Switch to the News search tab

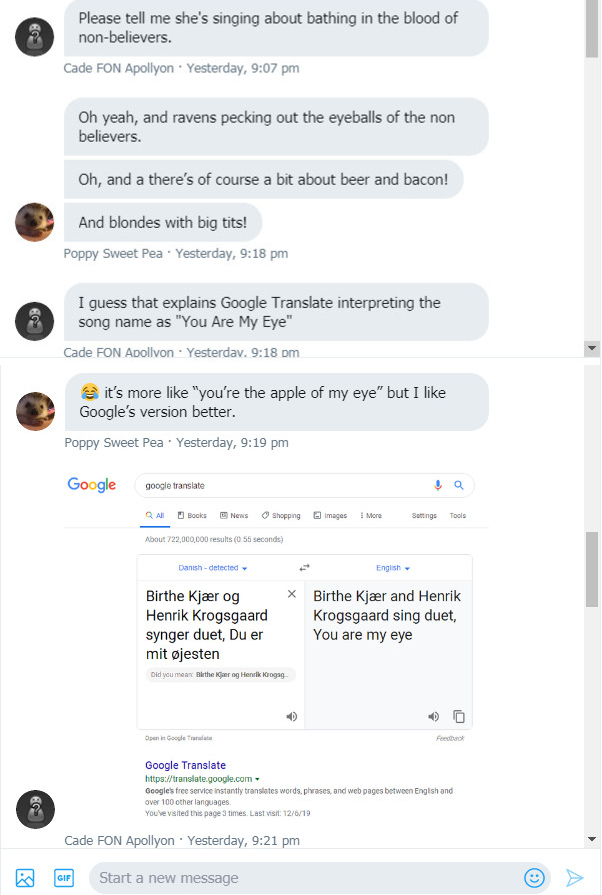[234, 516]
